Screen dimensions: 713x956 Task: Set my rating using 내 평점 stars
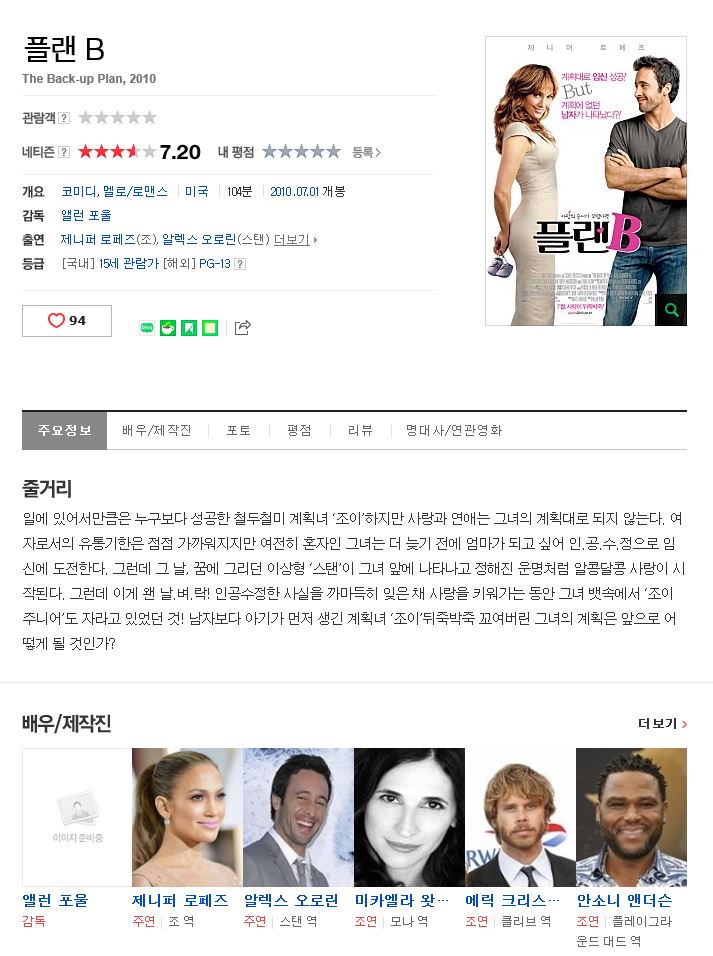301,152
